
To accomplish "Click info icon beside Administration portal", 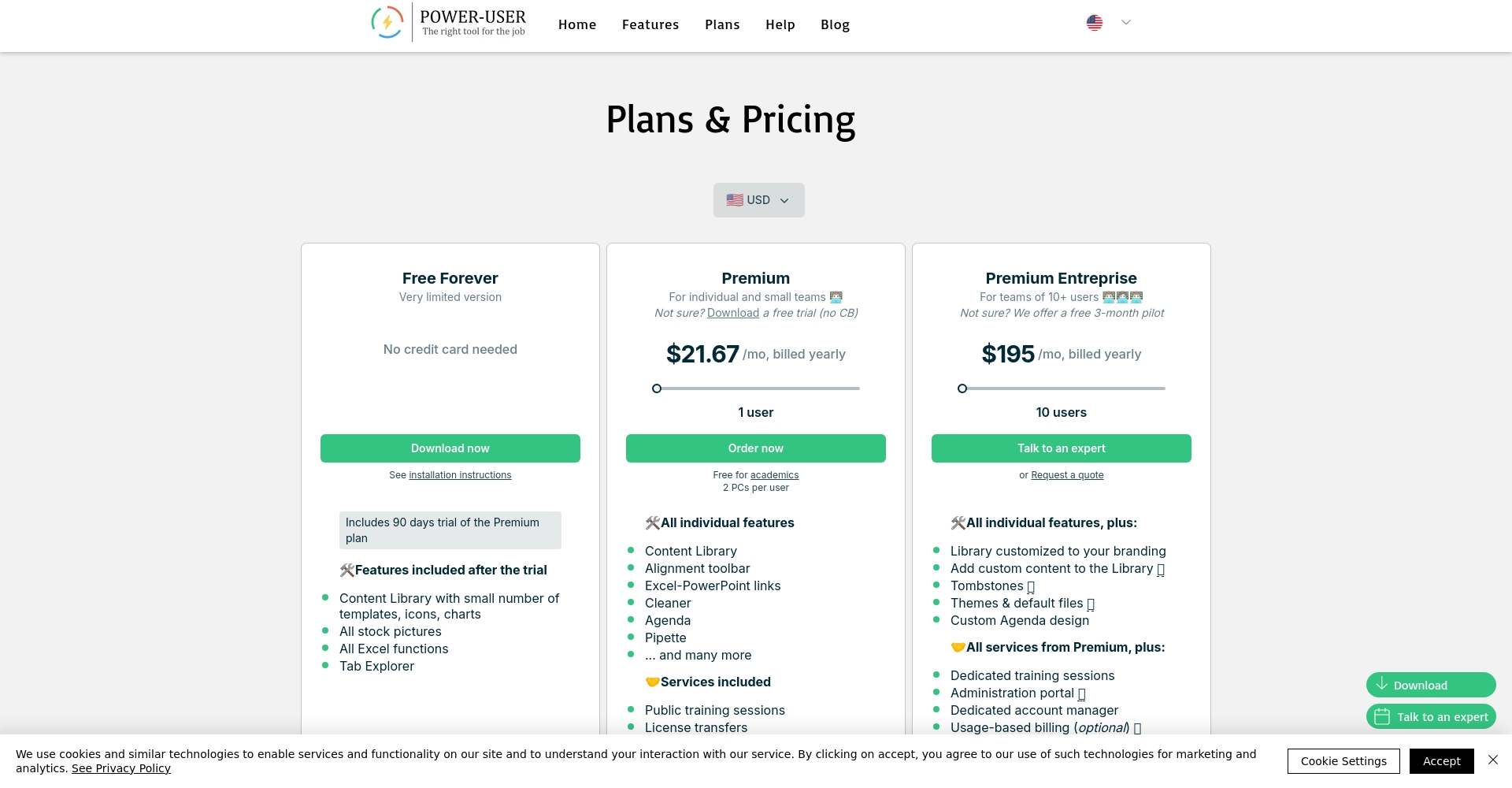I will [1081, 694].
